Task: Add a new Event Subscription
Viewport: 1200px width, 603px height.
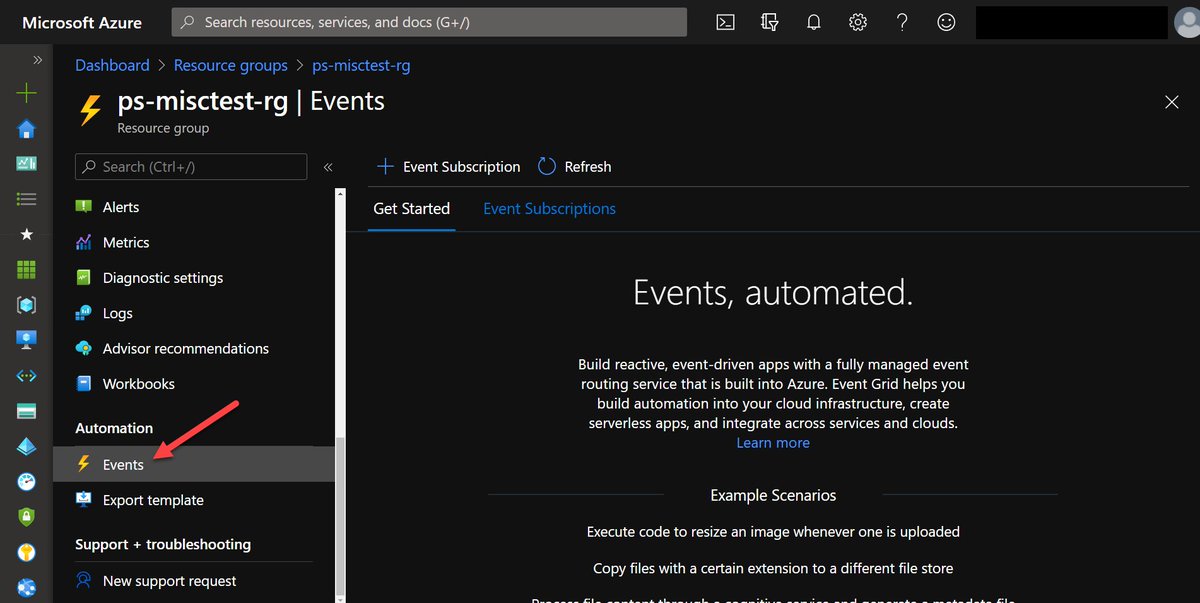Action: 448,167
